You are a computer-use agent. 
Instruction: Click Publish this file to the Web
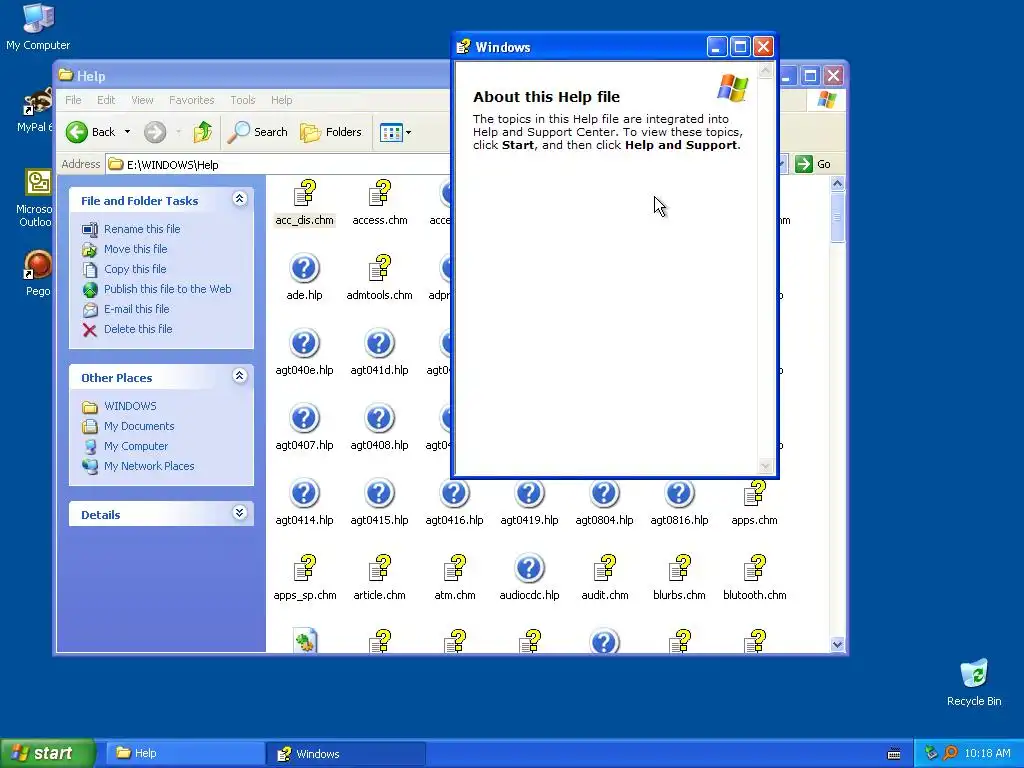tap(167, 289)
